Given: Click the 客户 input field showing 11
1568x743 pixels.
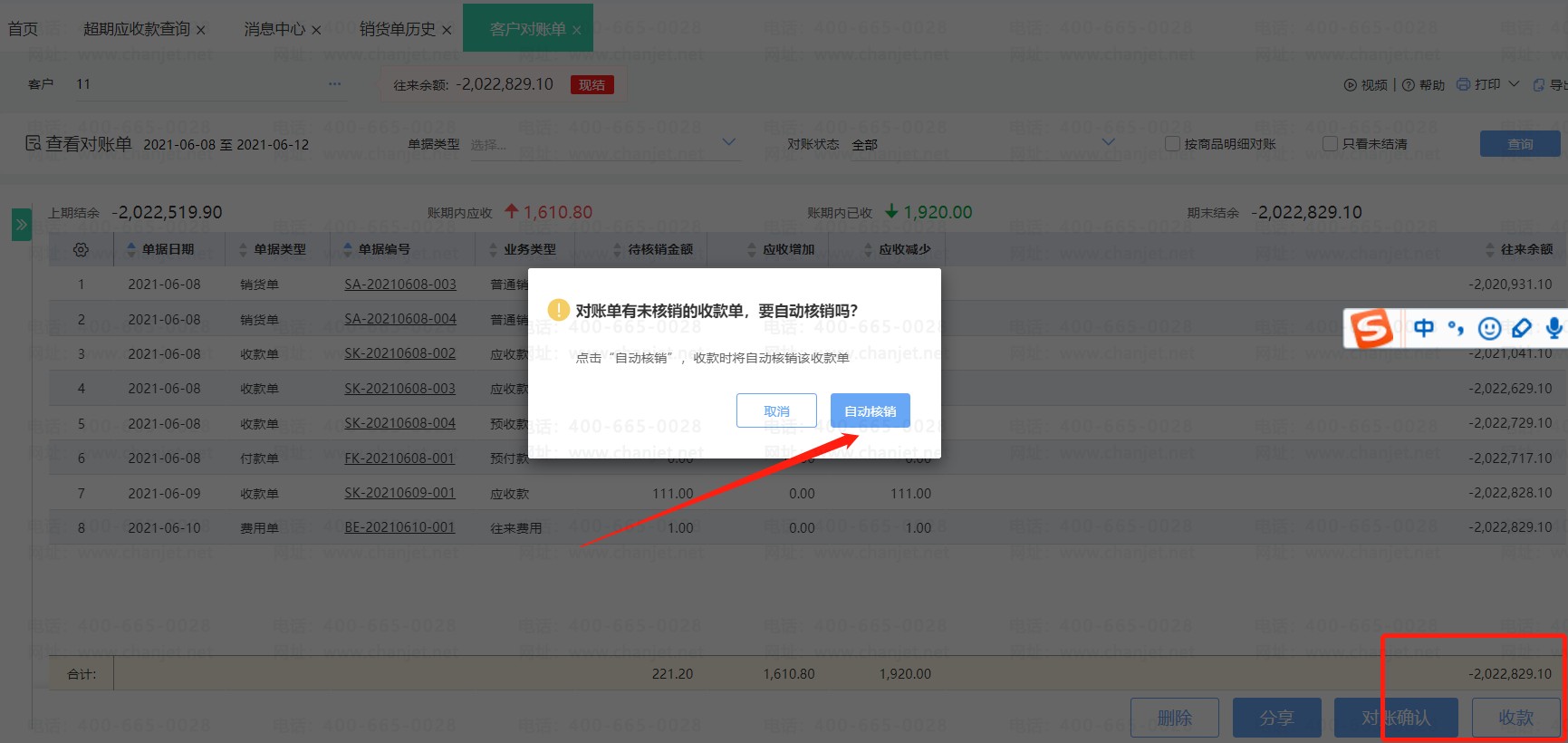Looking at the screenshot, I should [x=199, y=84].
